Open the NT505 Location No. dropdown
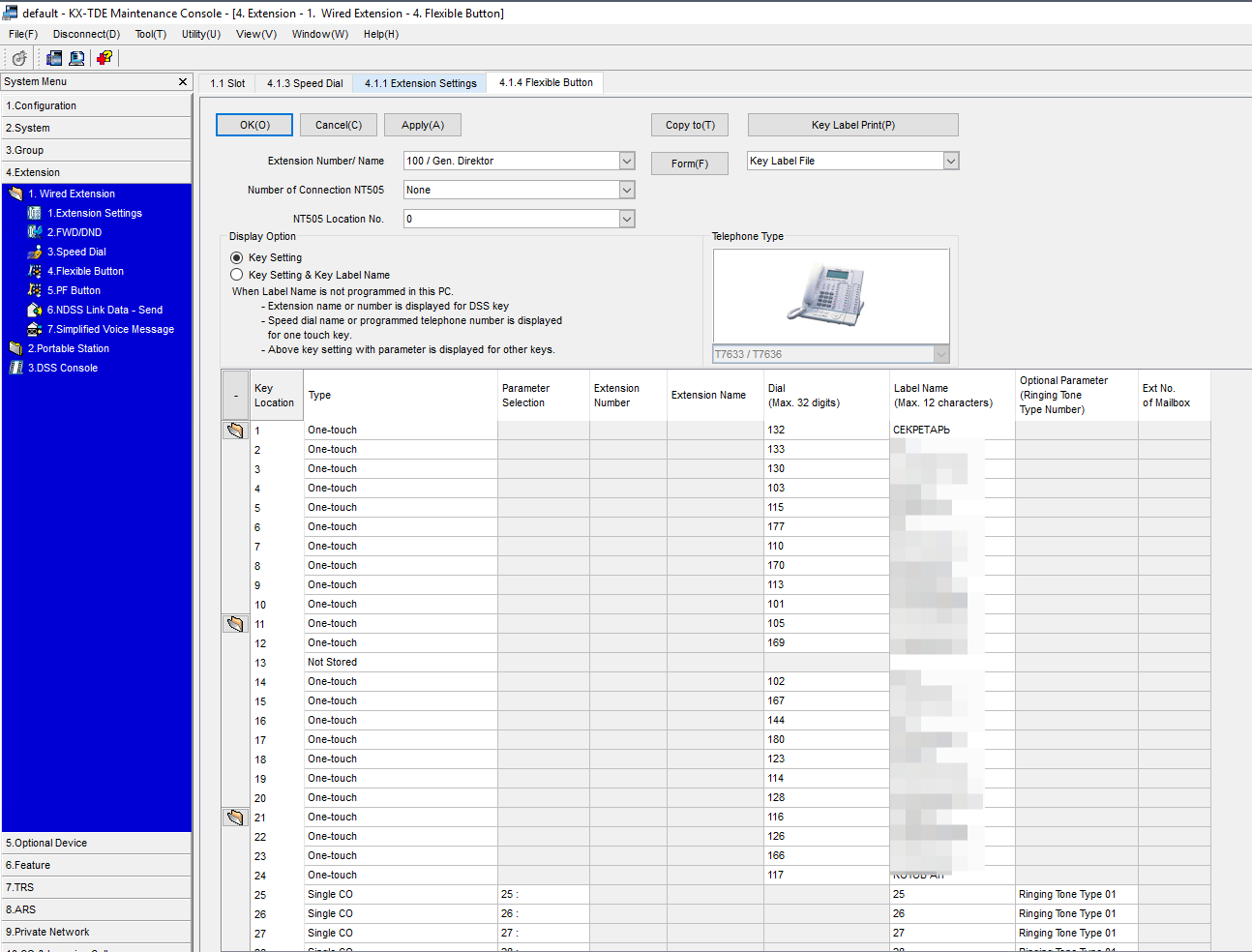Viewport: 1252px width, 952px height. 627,219
